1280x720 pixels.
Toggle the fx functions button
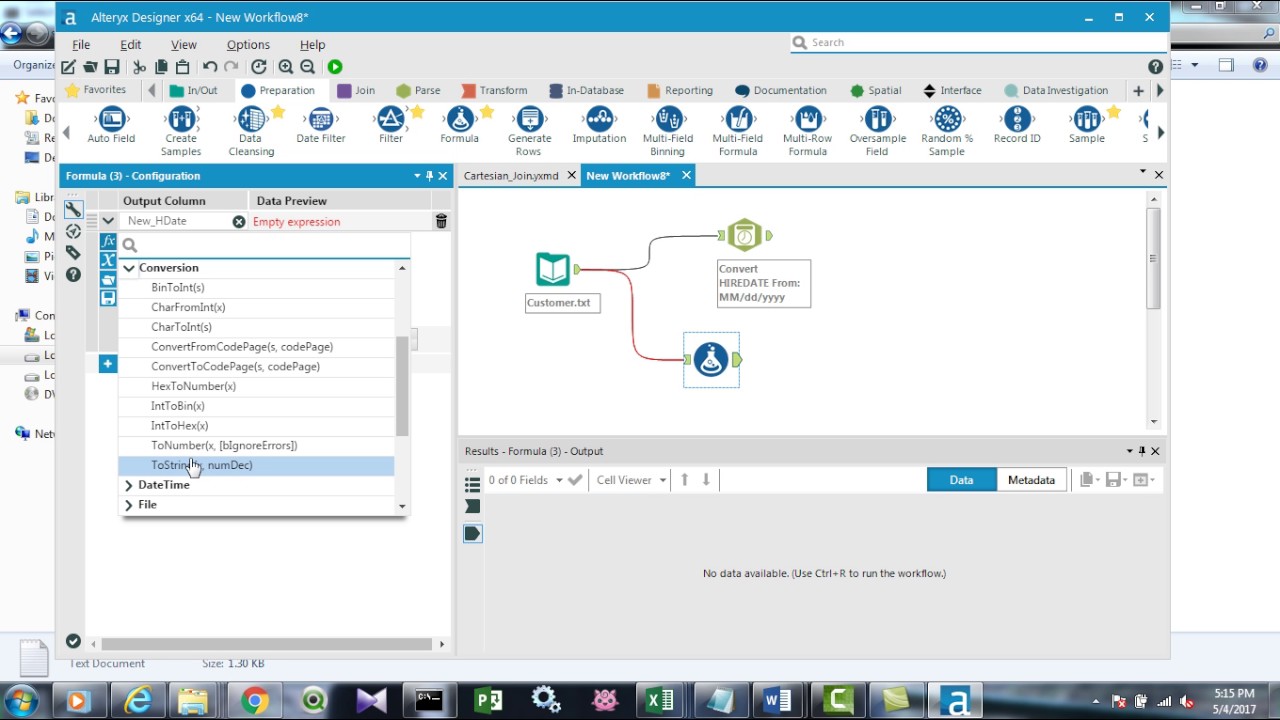108,242
